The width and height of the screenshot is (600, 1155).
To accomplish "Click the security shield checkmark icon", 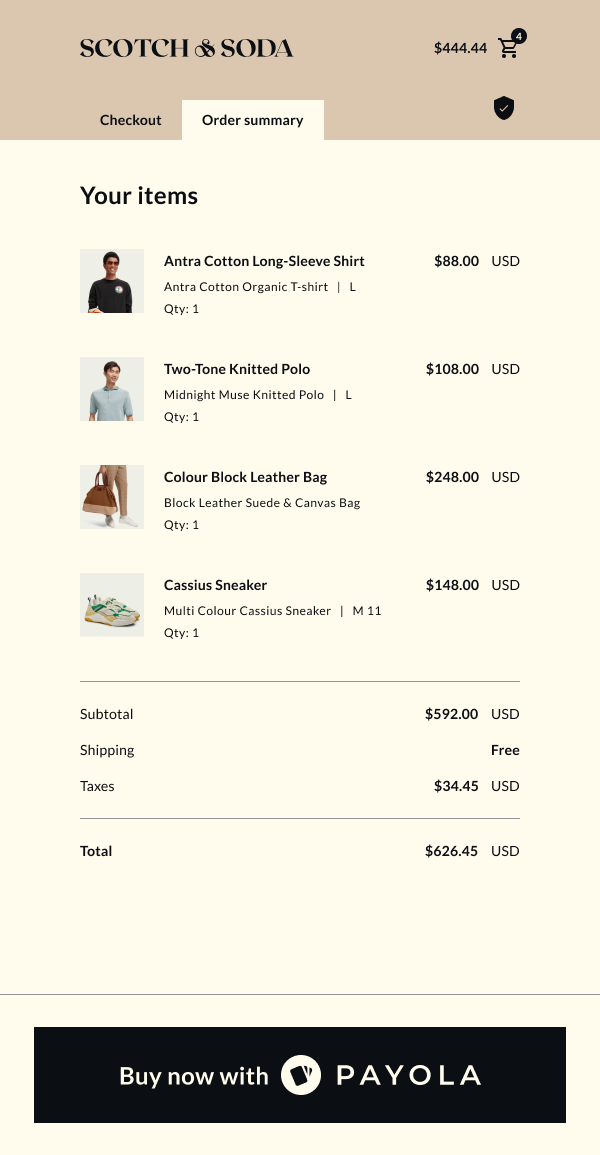I will point(504,108).
